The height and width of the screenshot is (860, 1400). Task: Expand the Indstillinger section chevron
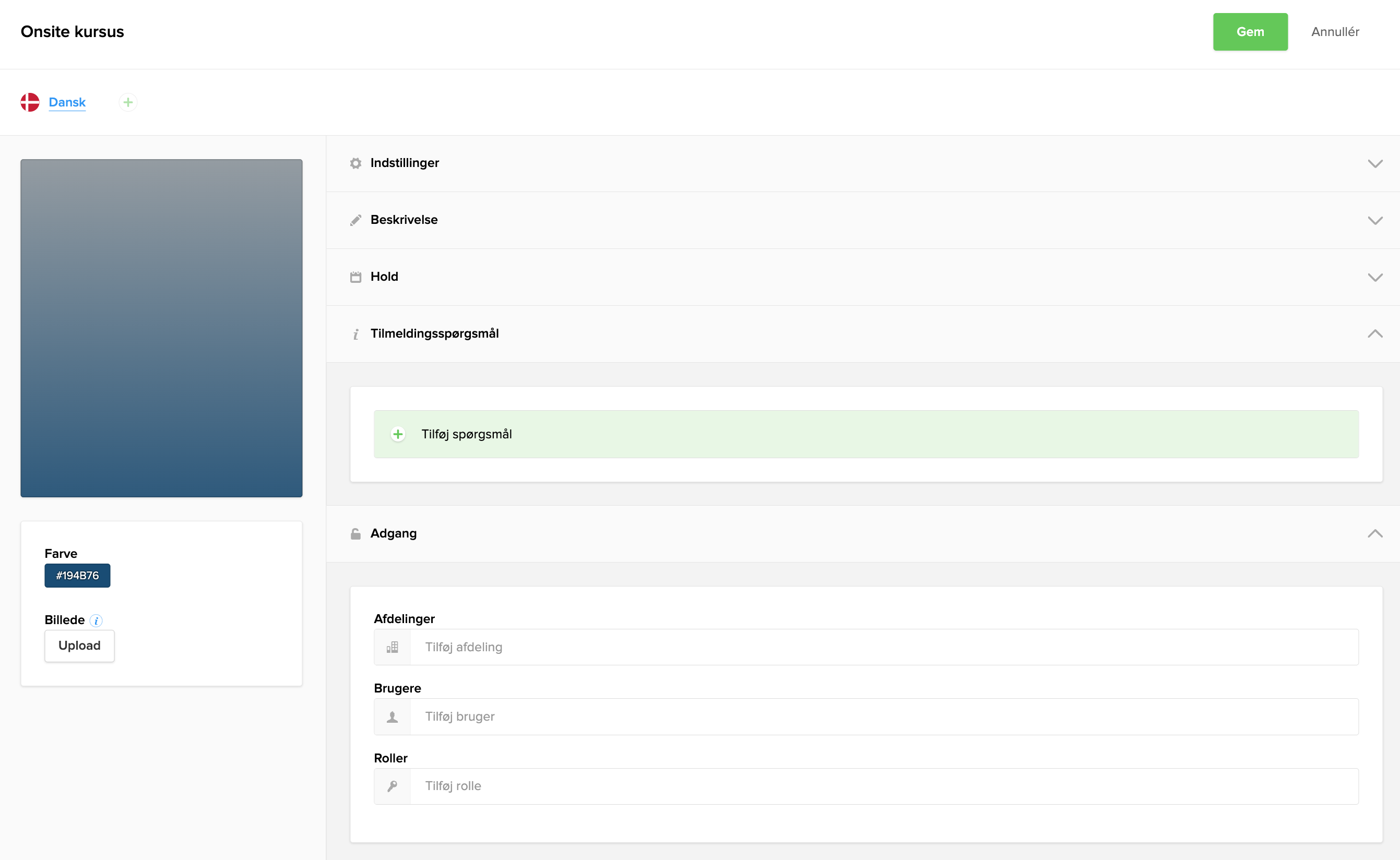pyautogui.click(x=1374, y=164)
